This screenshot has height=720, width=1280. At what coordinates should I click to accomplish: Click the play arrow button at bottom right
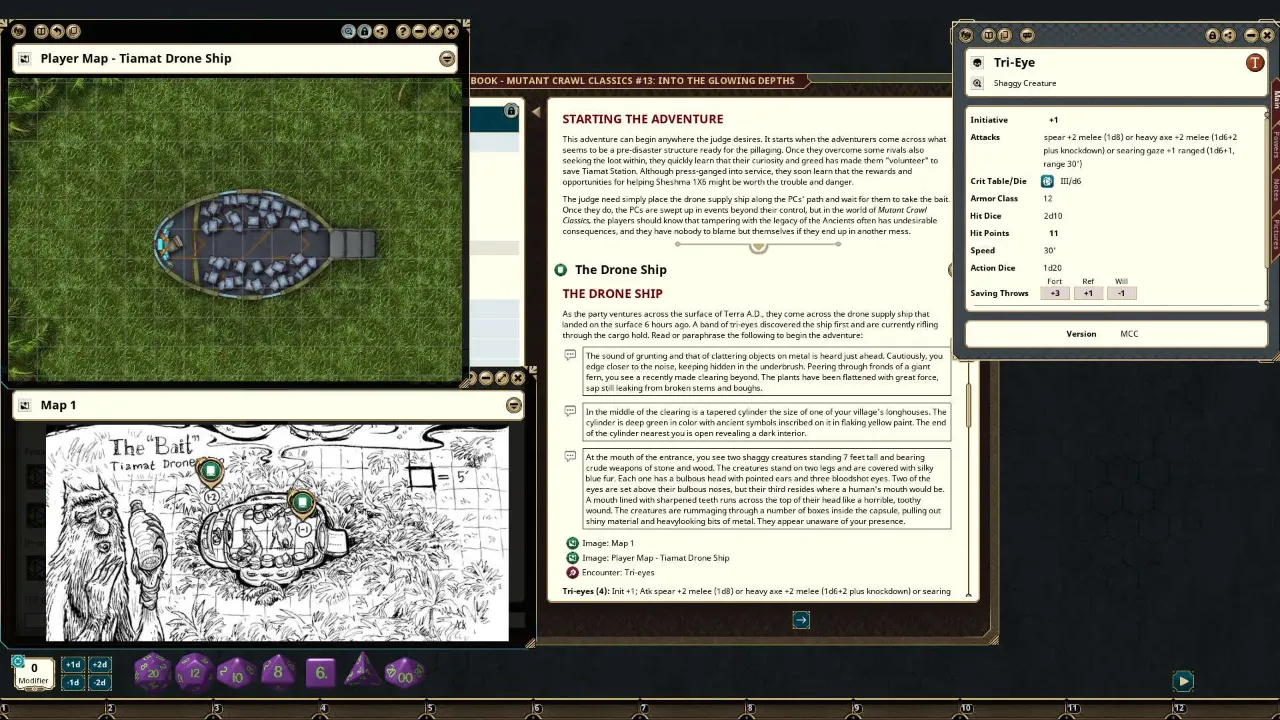[1183, 681]
